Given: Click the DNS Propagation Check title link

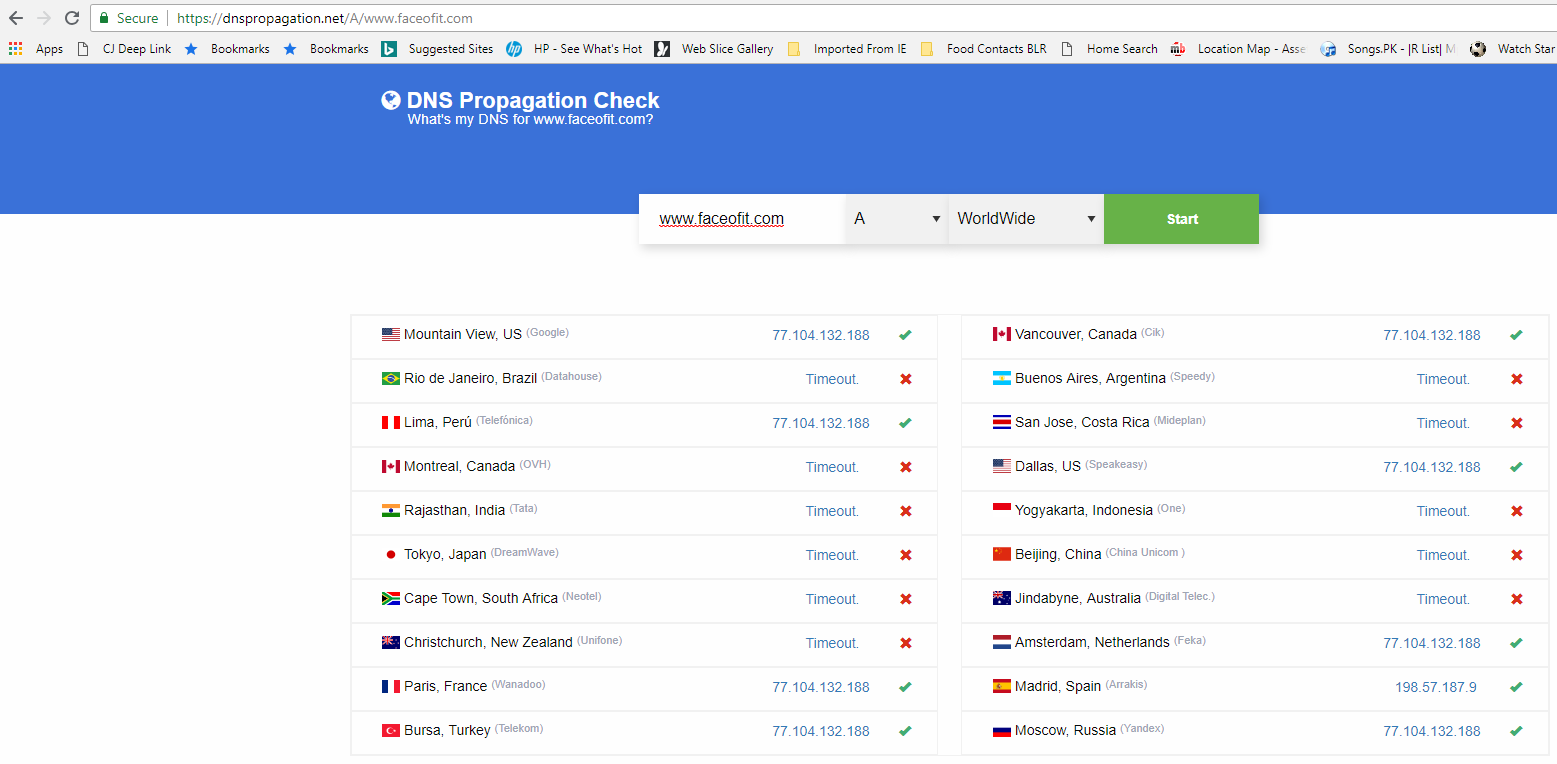Looking at the screenshot, I should pyautogui.click(x=533, y=100).
